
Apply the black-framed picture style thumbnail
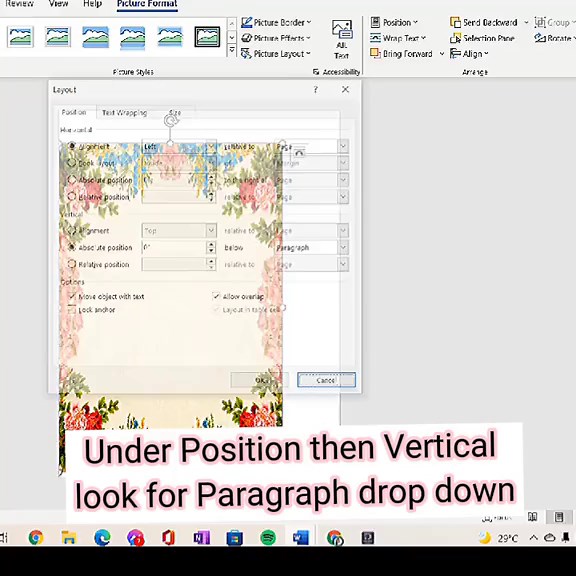coord(207,36)
